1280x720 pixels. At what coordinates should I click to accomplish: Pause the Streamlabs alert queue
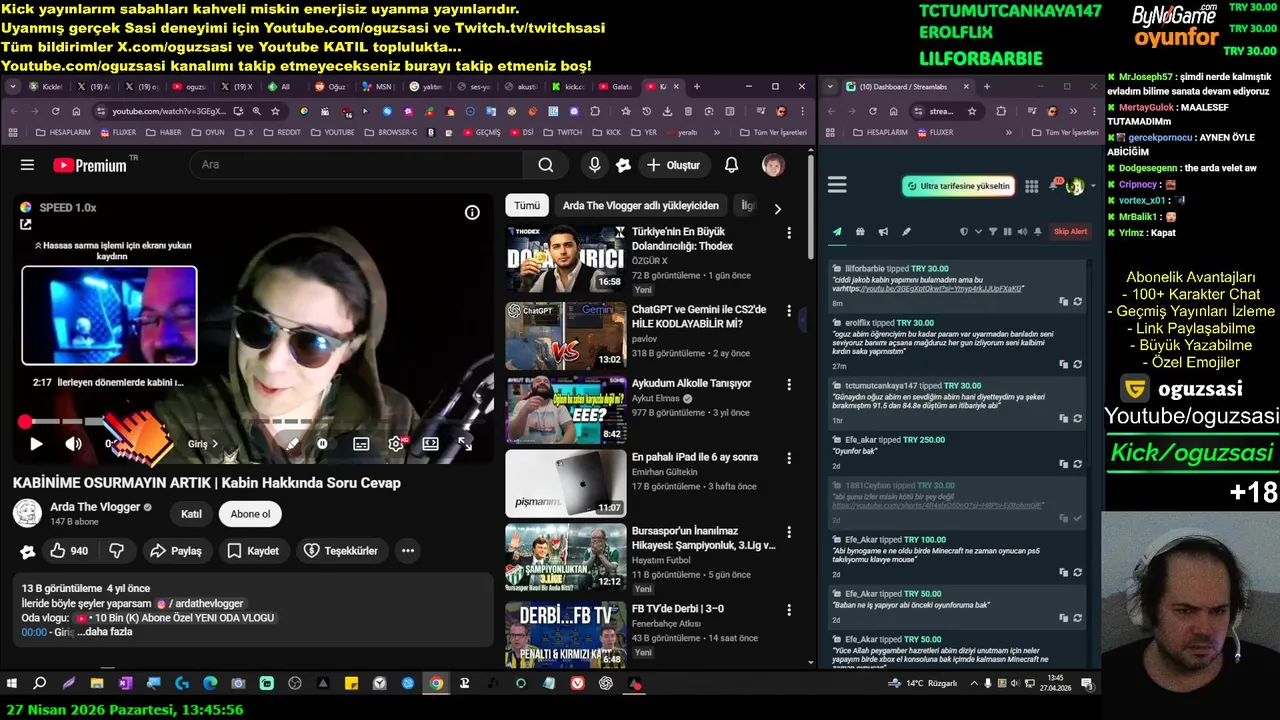point(1007,232)
